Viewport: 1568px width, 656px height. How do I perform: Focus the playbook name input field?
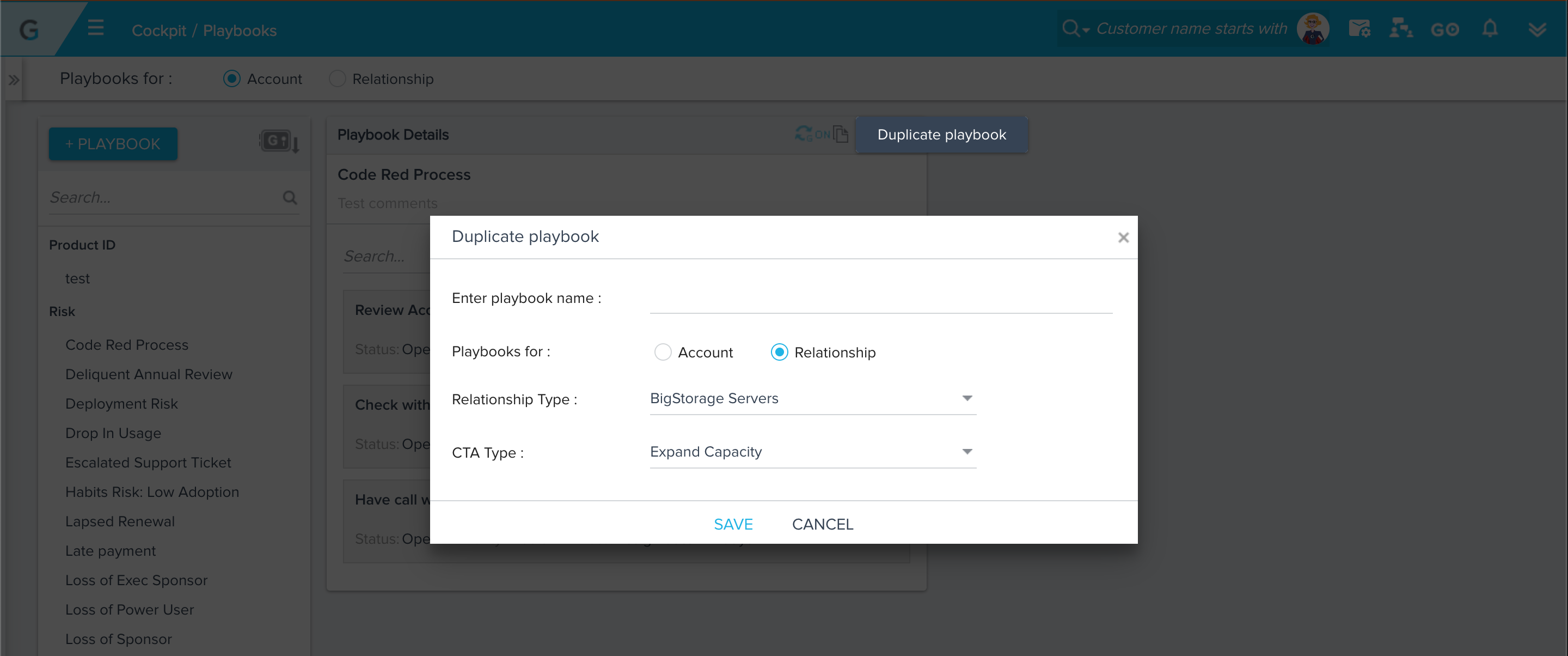(881, 299)
